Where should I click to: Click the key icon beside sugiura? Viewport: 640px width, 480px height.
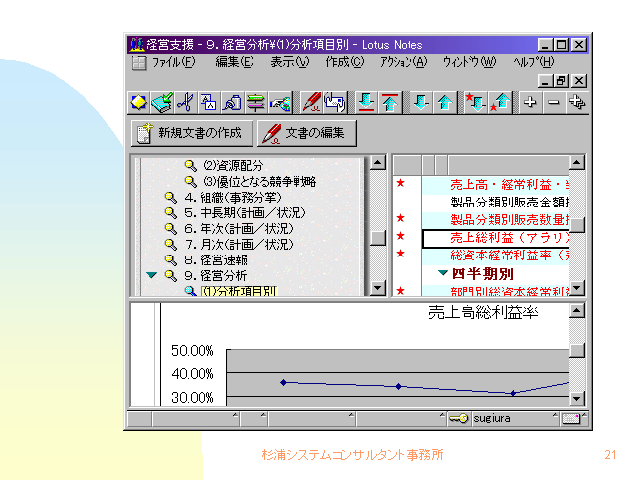pyautogui.click(x=459, y=418)
